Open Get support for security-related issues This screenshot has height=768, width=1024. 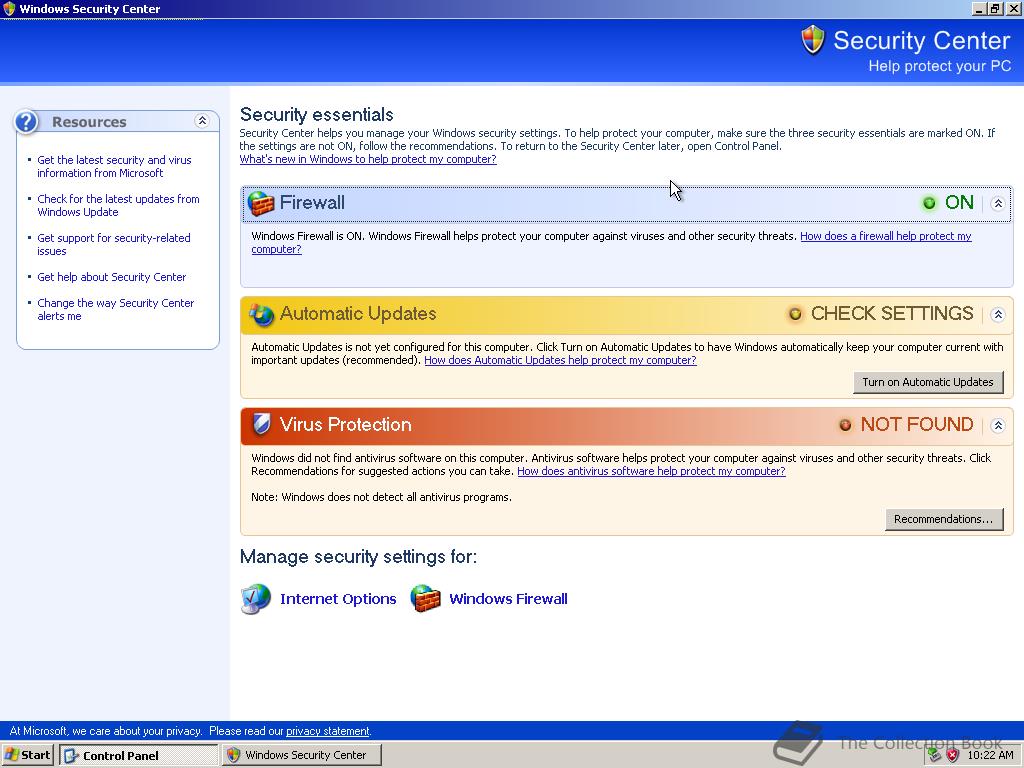[114, 245]
